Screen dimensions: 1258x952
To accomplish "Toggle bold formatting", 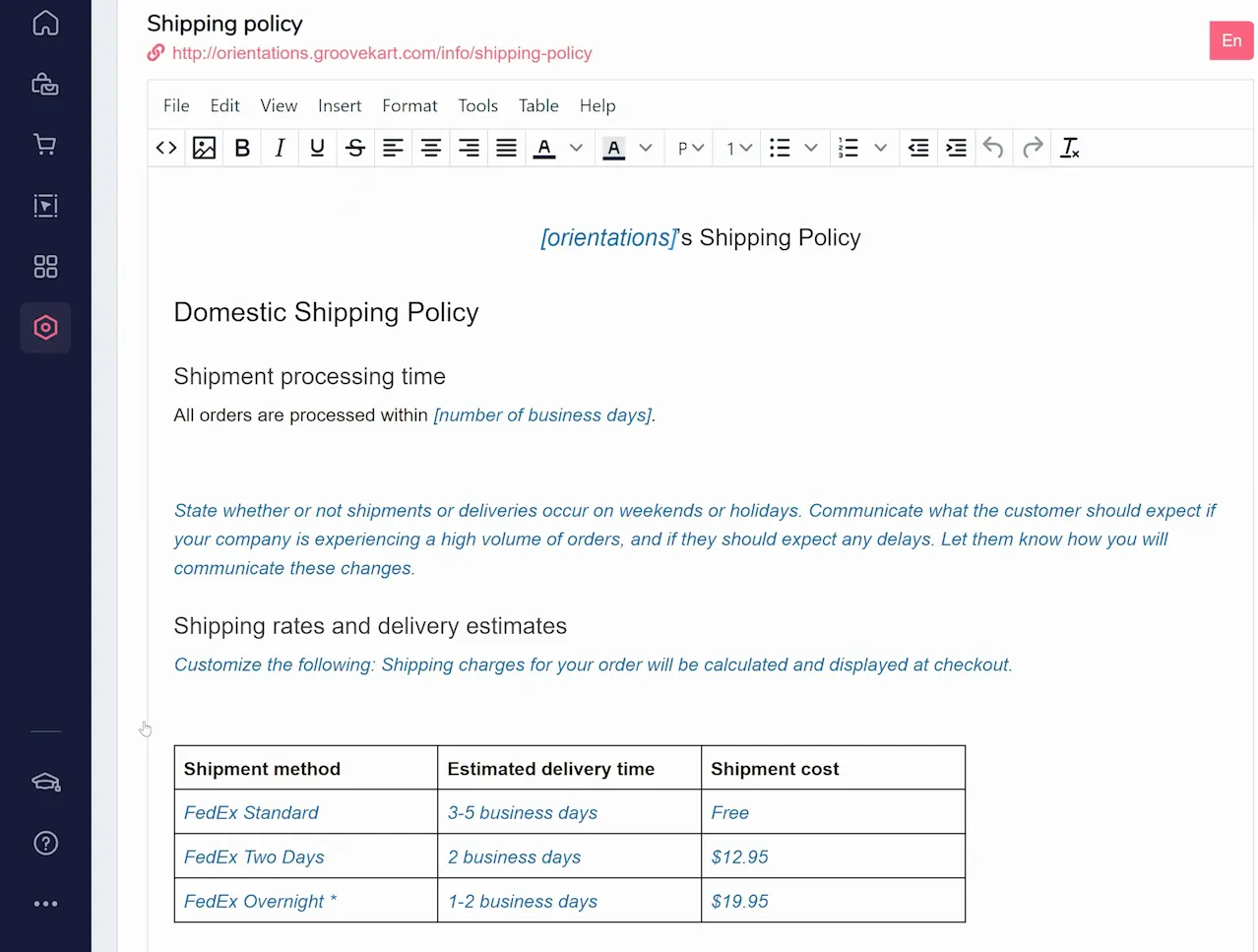I will [242, 148].
